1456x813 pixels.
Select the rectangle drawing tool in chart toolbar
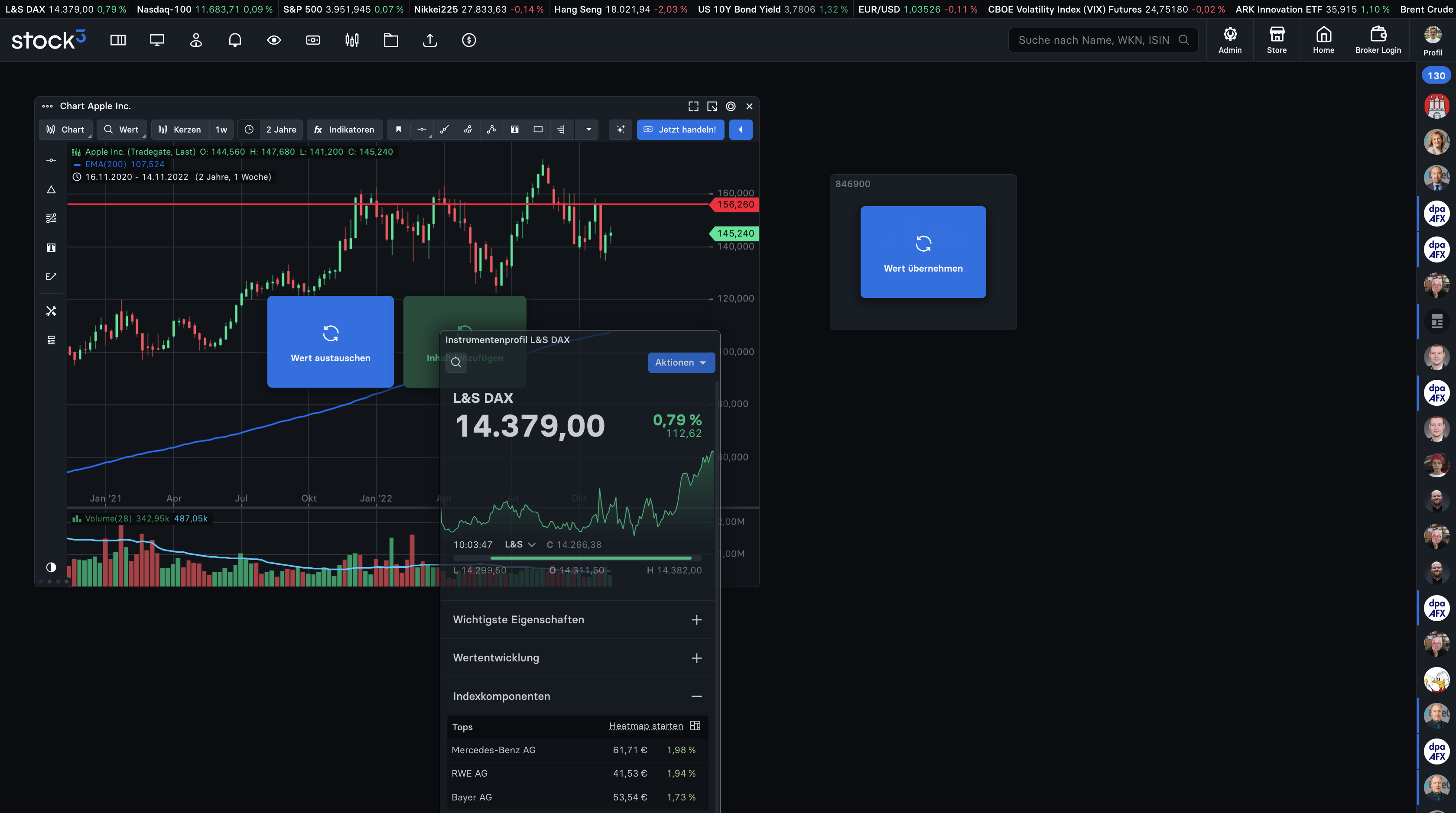[537, 130]
